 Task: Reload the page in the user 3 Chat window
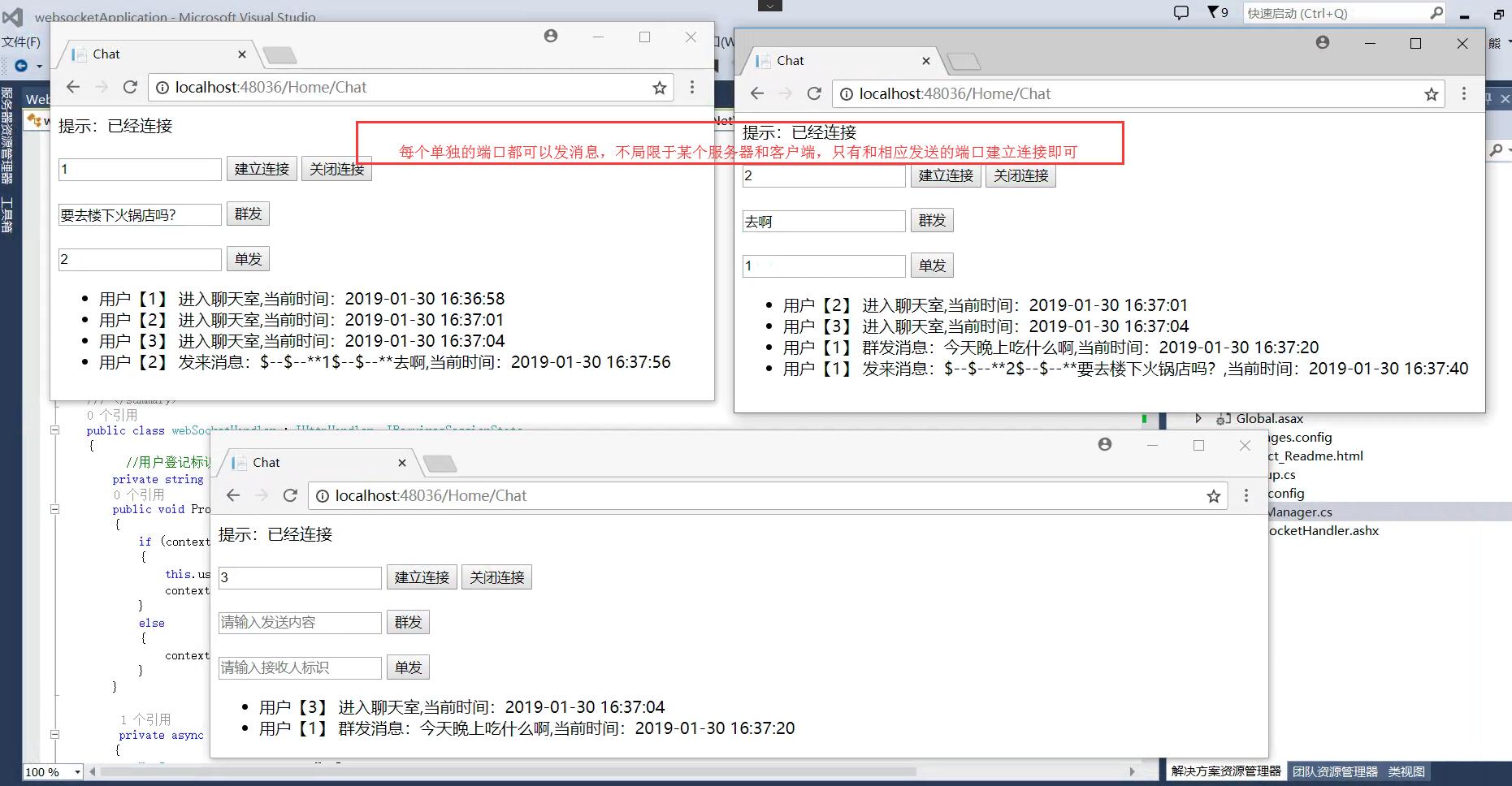click(290, 495)
